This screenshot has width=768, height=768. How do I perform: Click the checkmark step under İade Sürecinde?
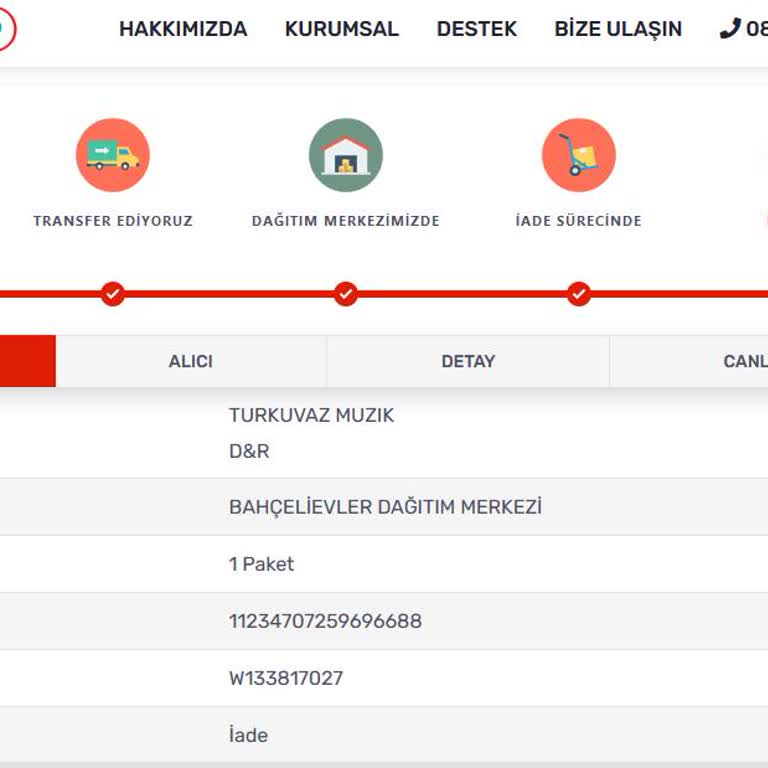579,294
